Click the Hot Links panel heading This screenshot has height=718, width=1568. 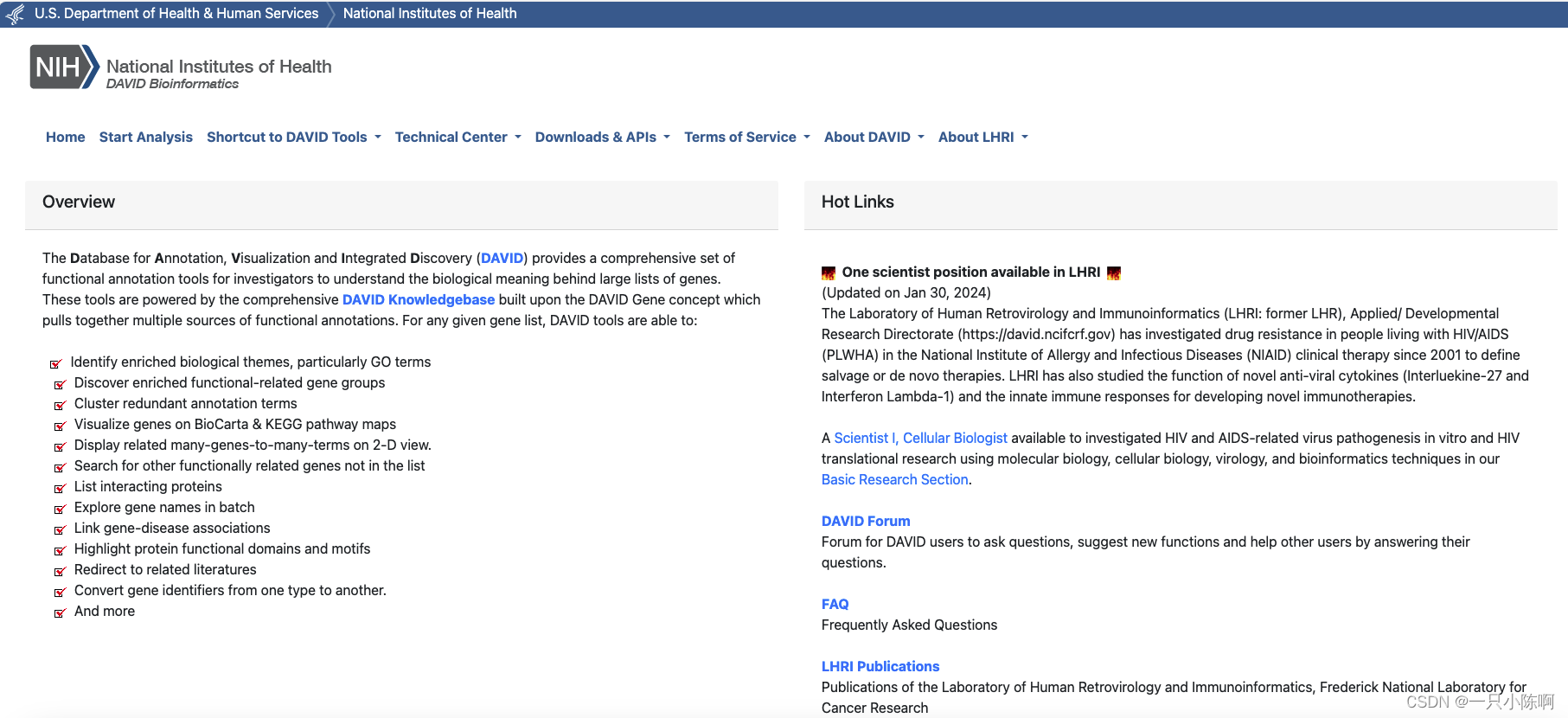click(x=858, y=202)
